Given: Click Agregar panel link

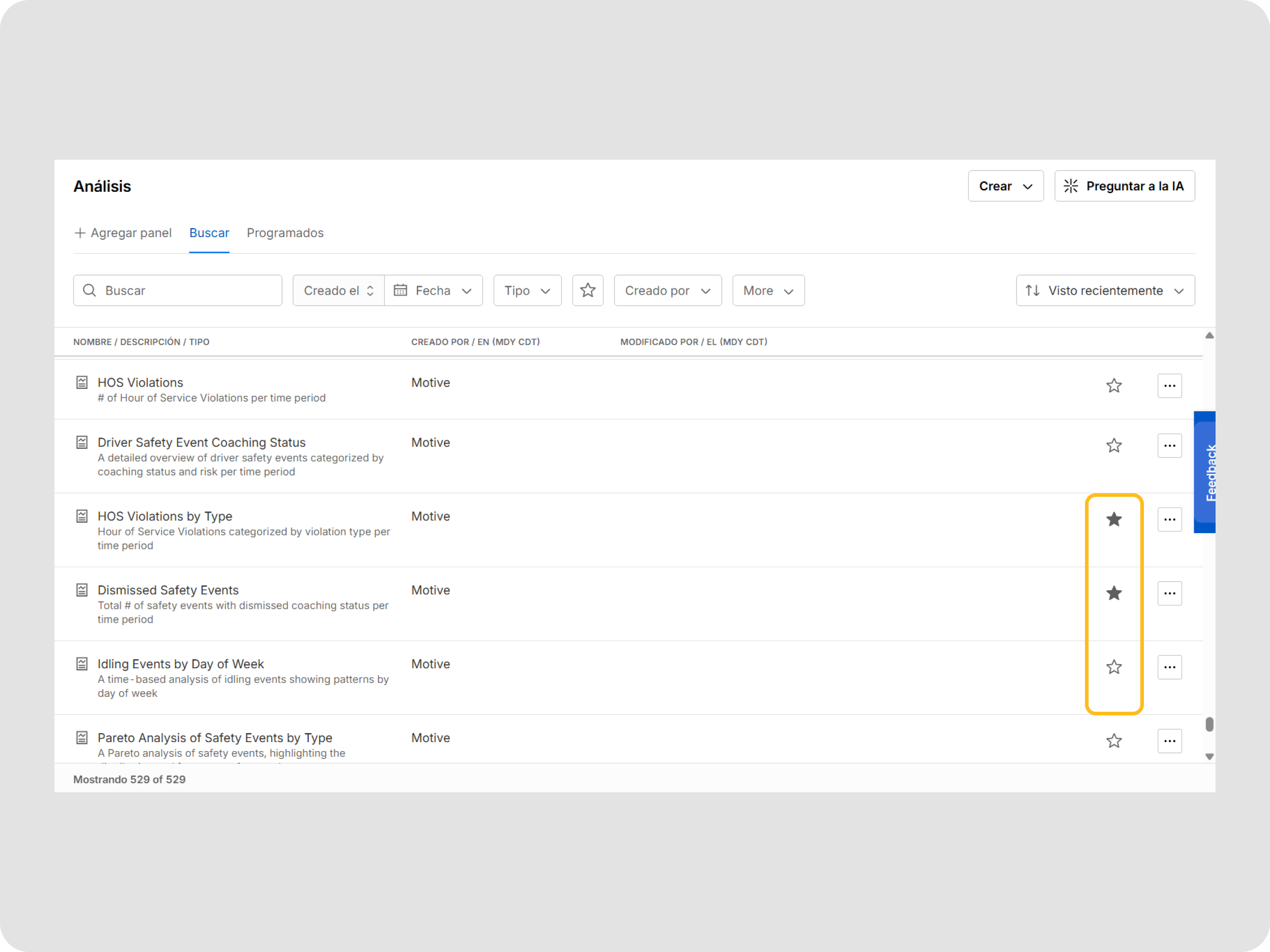Looking at the screenshot, I should [x=123, y=233].
